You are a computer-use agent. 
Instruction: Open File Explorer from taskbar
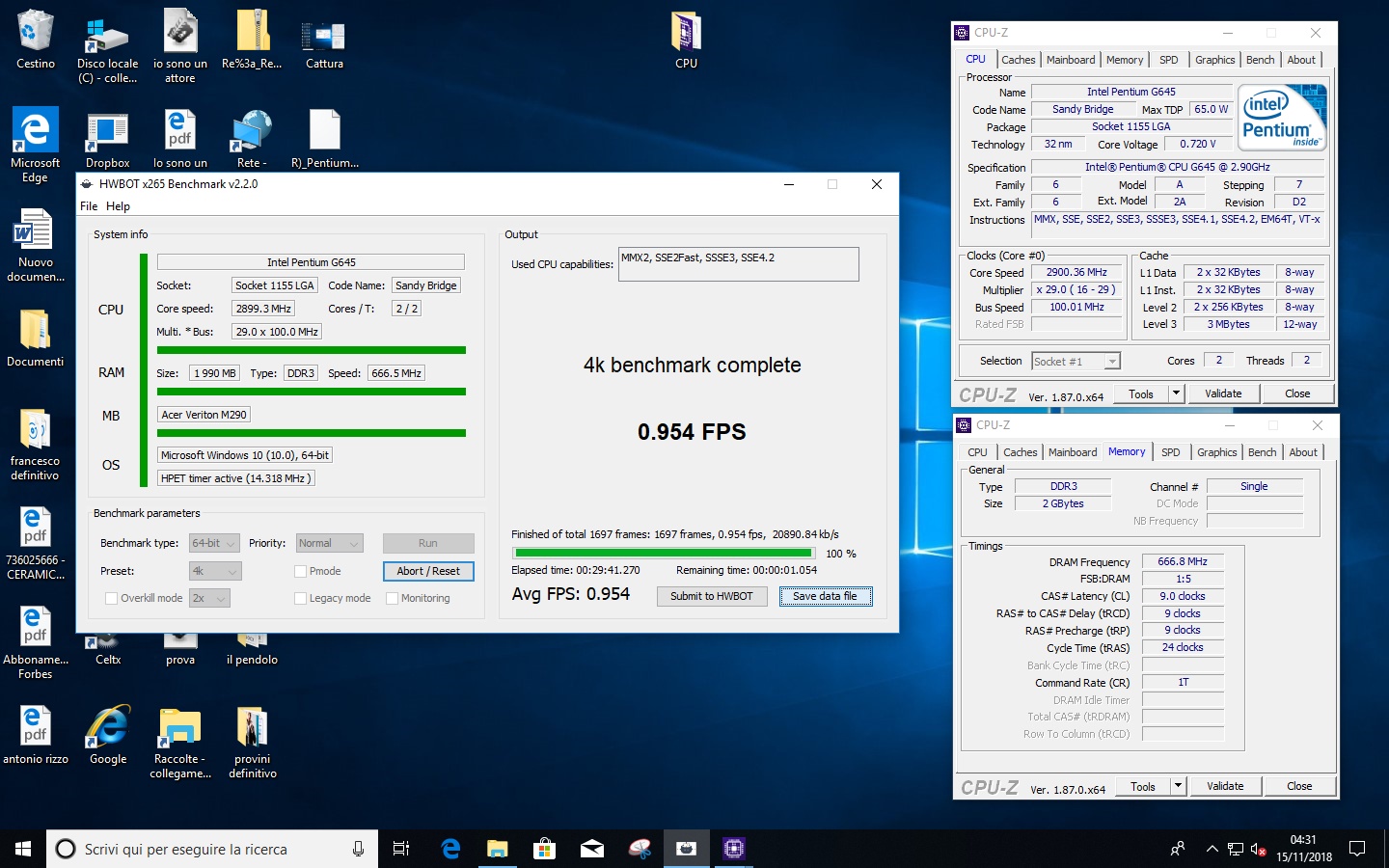pyautogui.click(x=497, y=849)
